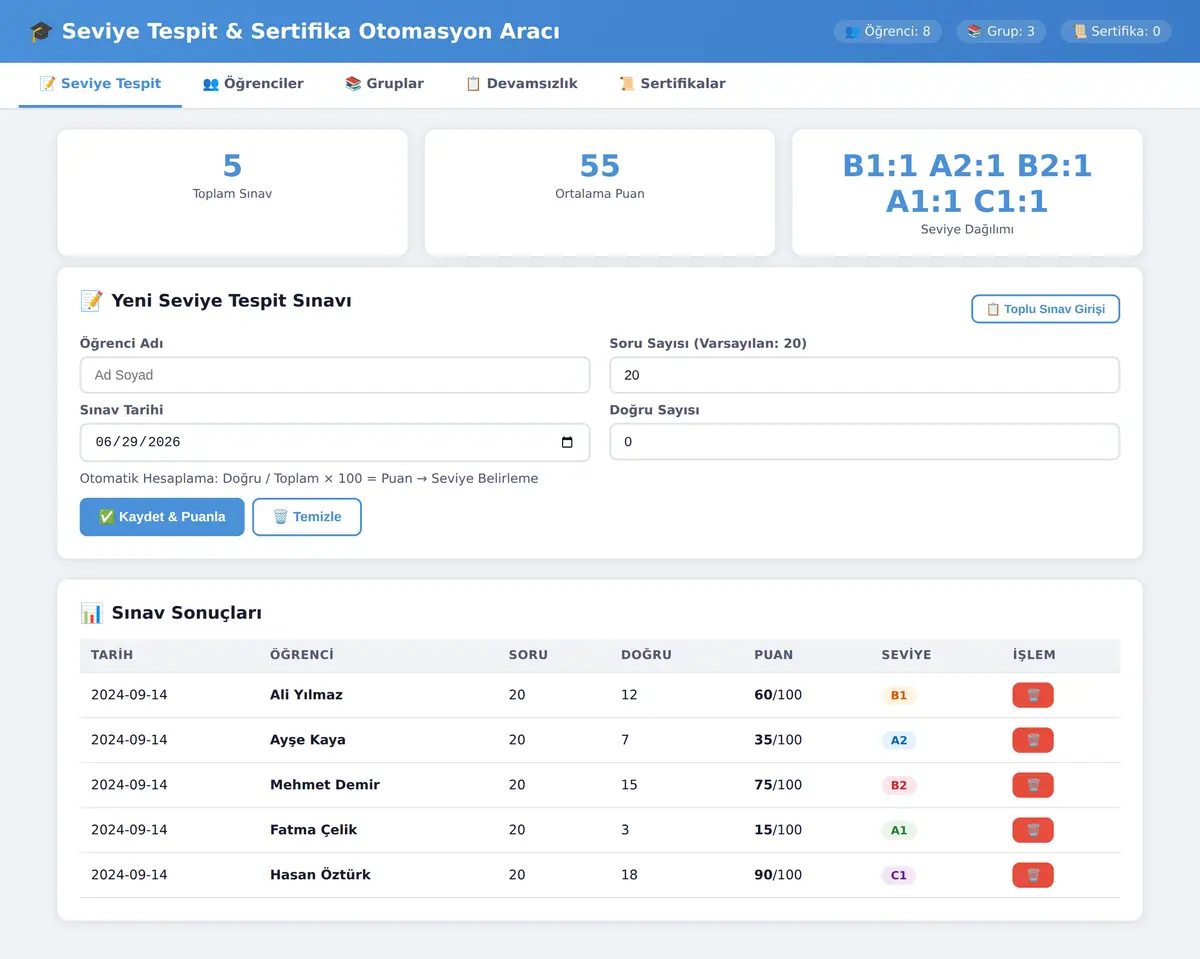Delete Ayşe Kaya exam result row
This screenshot has width=1200, height=959.
pos(1032,740)
